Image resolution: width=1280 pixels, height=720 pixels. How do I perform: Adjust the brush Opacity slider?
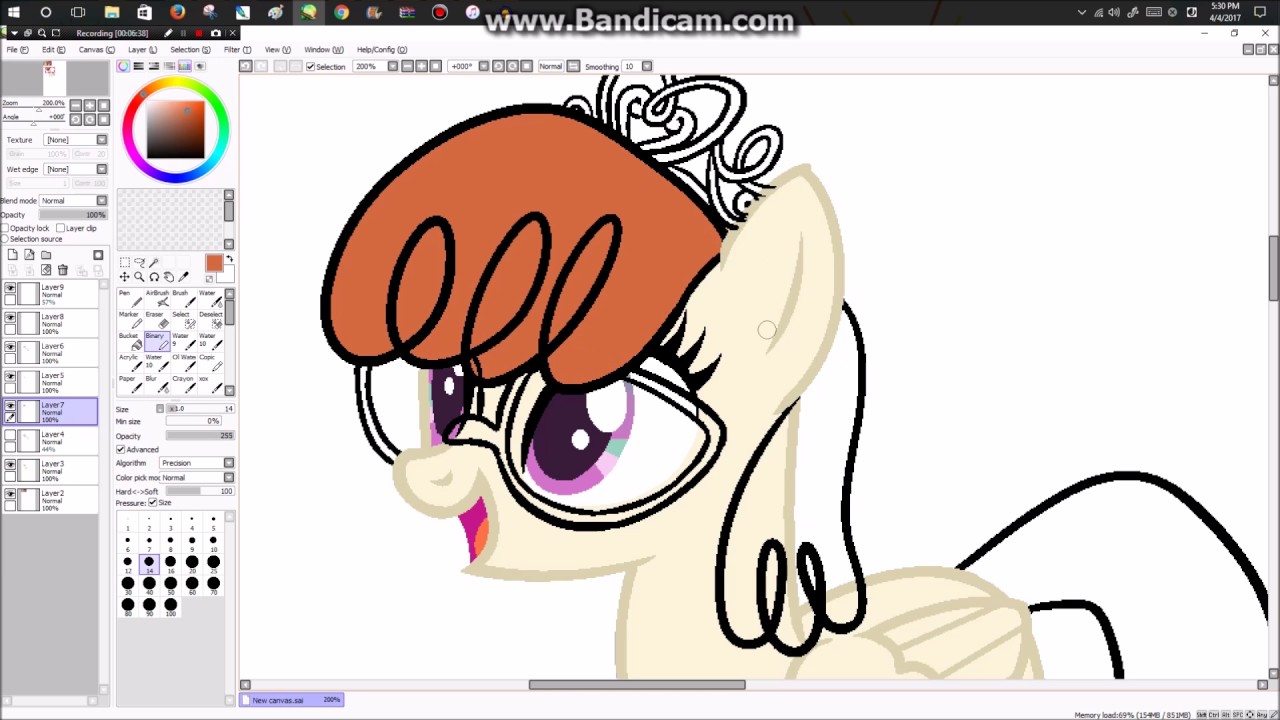pyautogui.click(x=200, y=436)
